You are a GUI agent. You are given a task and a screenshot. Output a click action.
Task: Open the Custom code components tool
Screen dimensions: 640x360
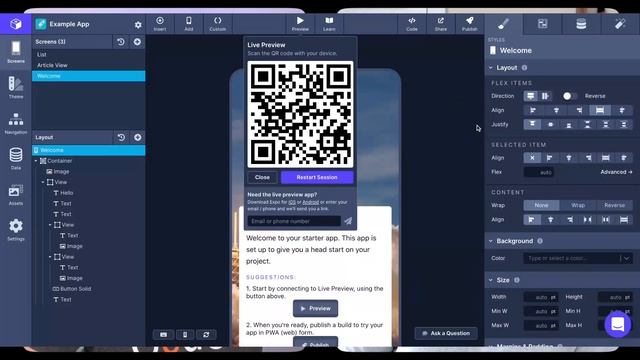pos(218,24)
